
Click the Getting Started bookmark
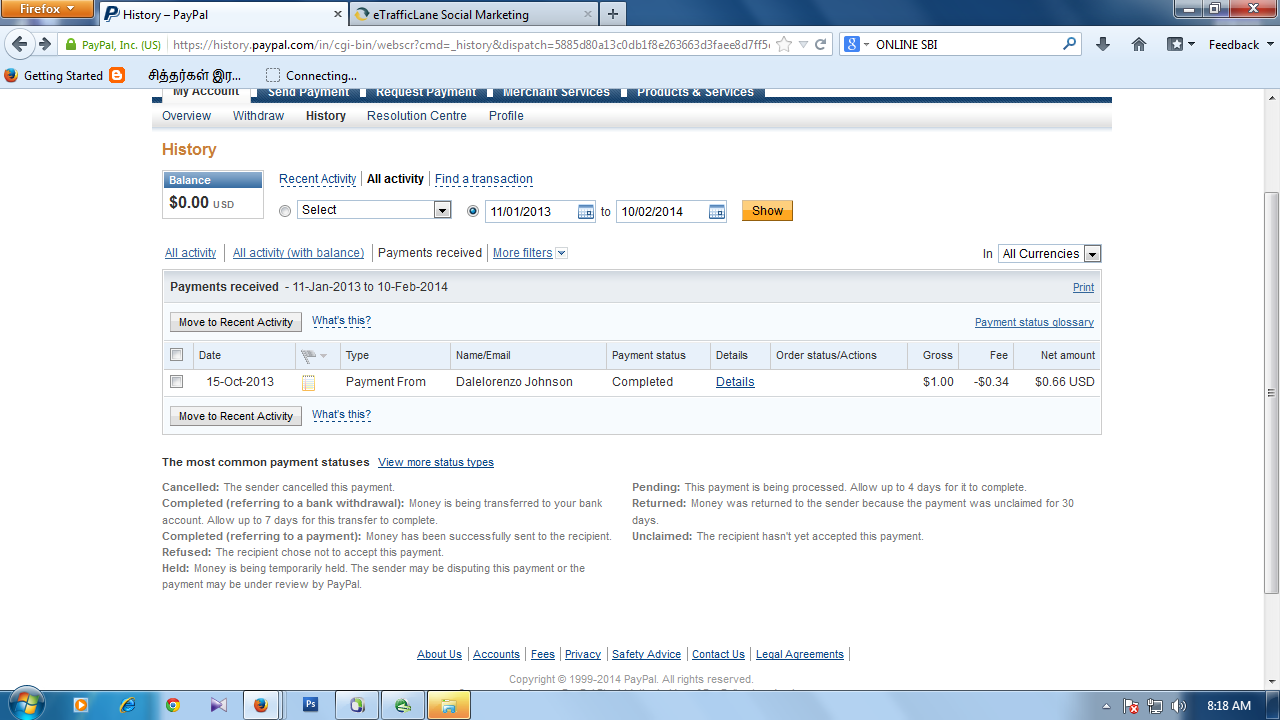54,75
